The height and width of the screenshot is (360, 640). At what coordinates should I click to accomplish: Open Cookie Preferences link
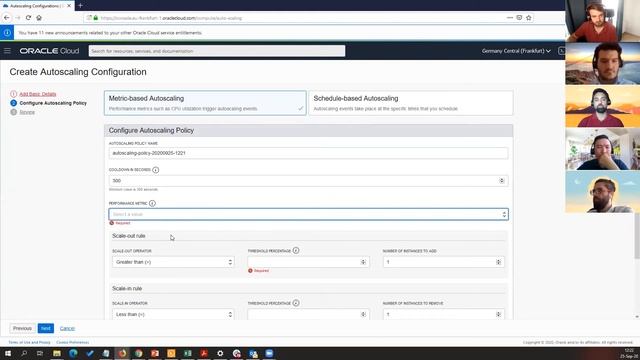coord(73,342)
